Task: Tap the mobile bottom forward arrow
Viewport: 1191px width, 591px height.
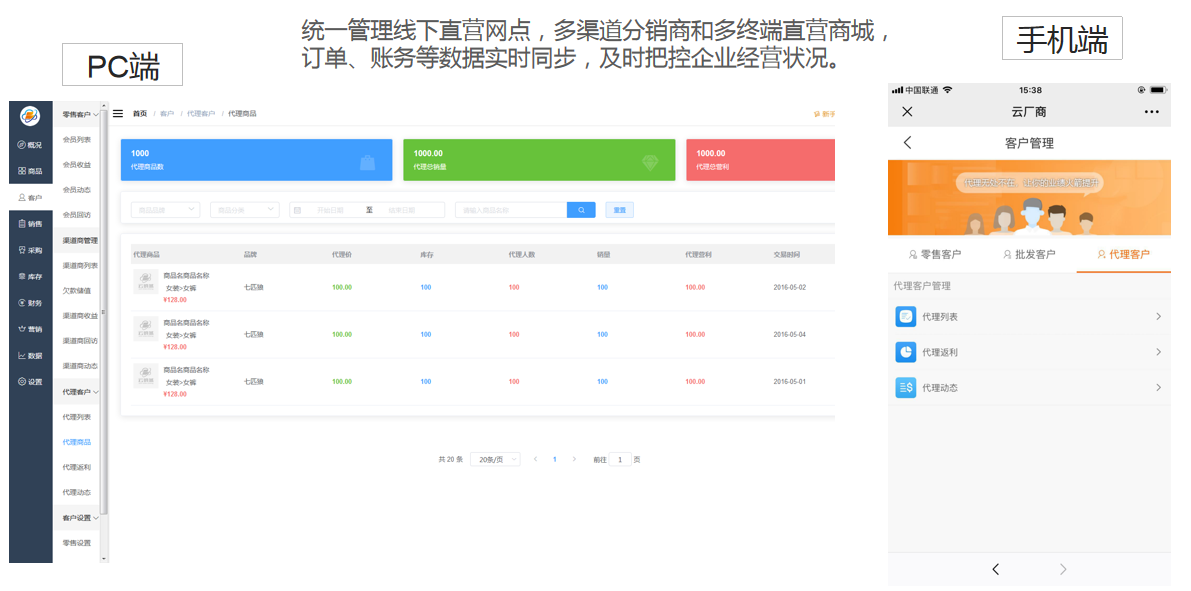Action: pos(1063,569)
